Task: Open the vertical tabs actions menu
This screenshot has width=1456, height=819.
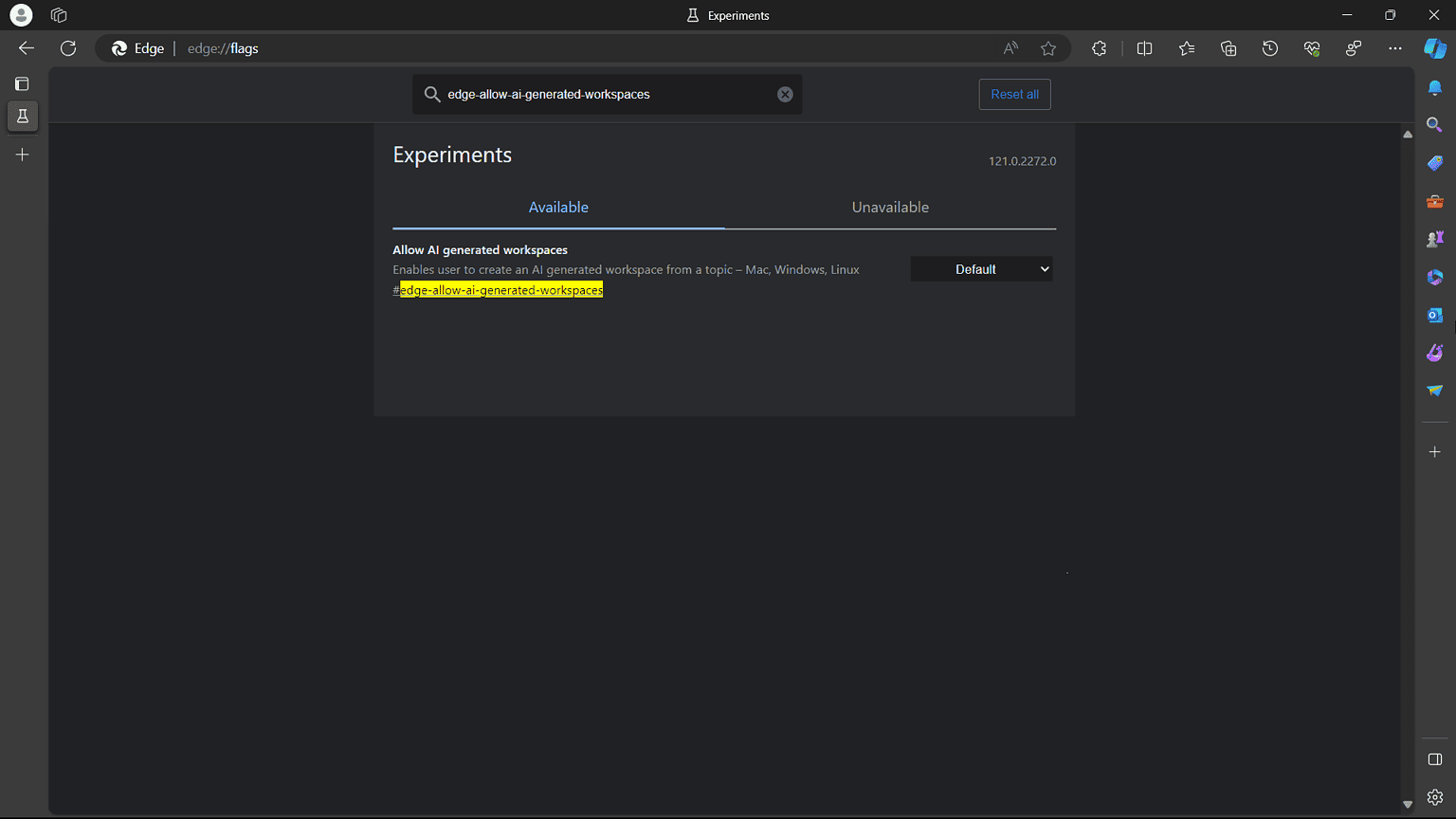Action: tap(22, 84)
